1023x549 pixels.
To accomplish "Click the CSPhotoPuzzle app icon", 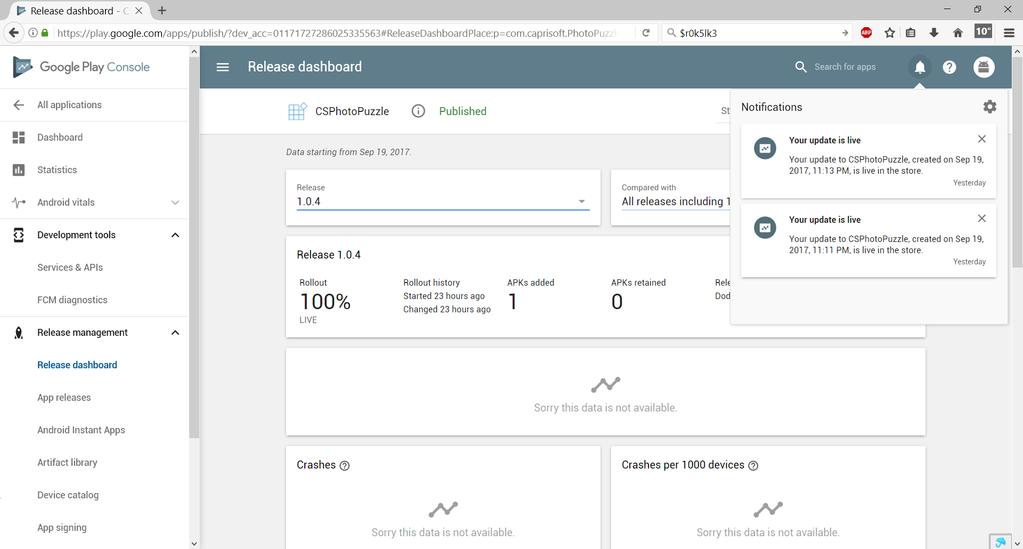I will click(x=297, y=112).
